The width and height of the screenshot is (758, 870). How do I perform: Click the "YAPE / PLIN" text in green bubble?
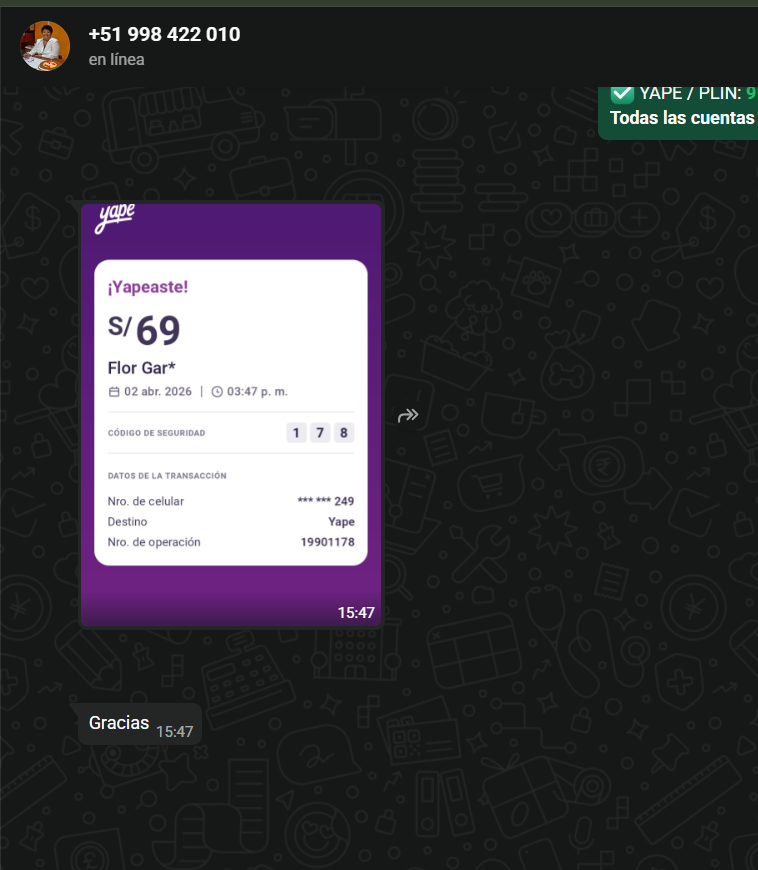[x=690, y=93]
